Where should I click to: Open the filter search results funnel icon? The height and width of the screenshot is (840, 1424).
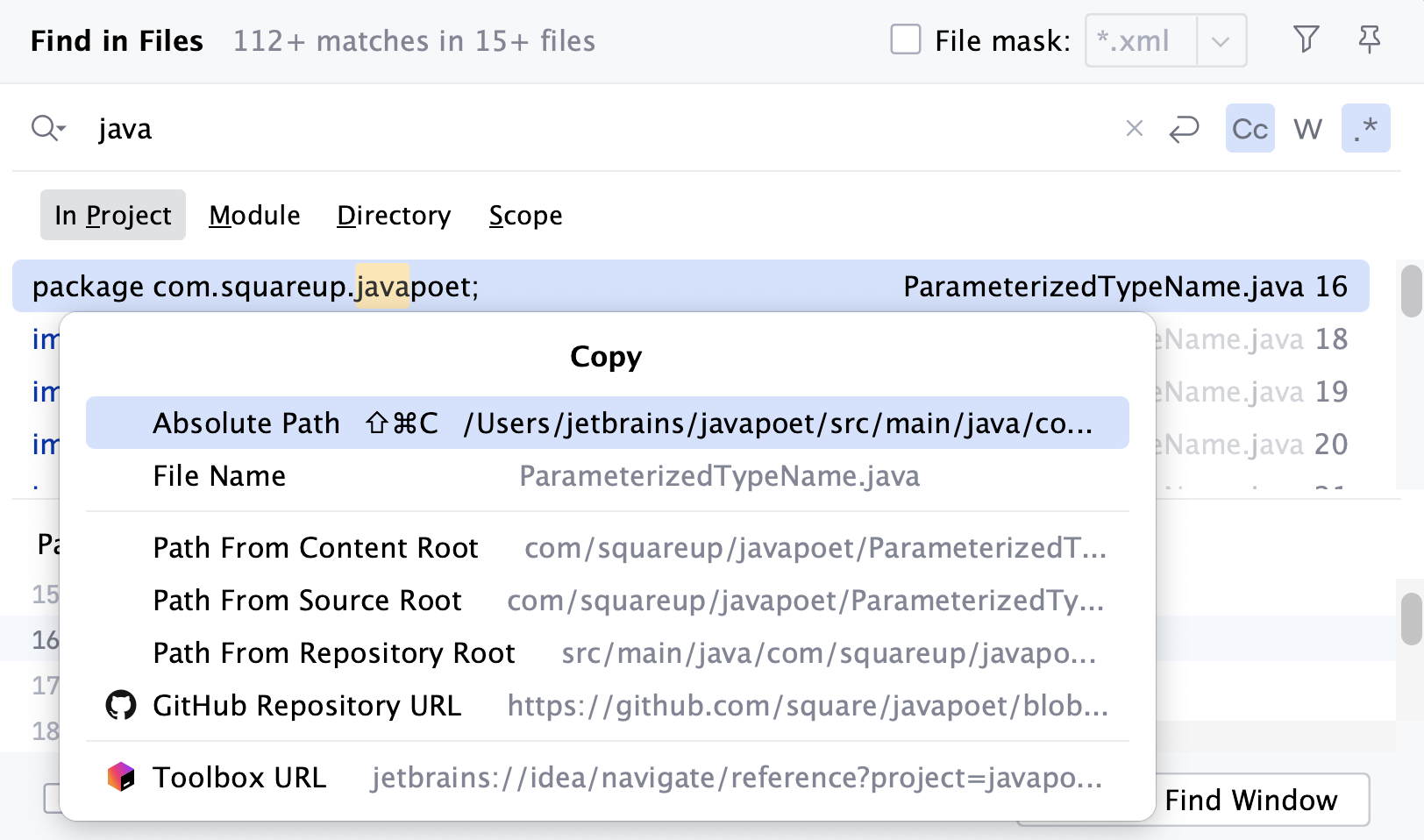coord(1306,39)
